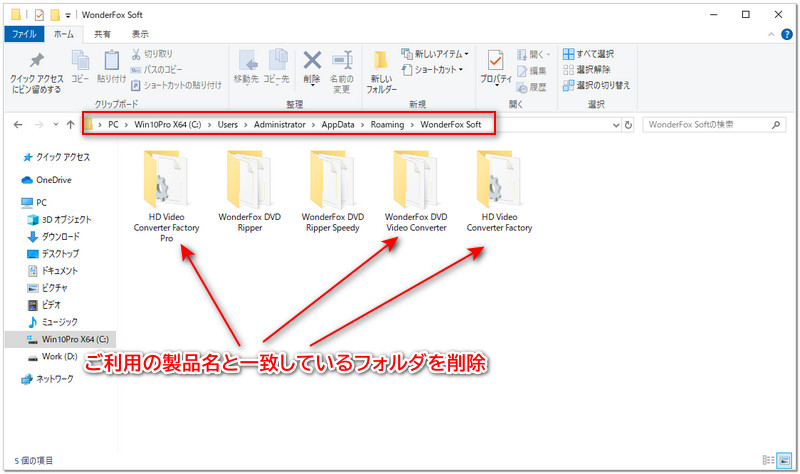This screenshot has width=800, height=474.
Task: Open the Help question mark icon
Action: click(787, 34)
